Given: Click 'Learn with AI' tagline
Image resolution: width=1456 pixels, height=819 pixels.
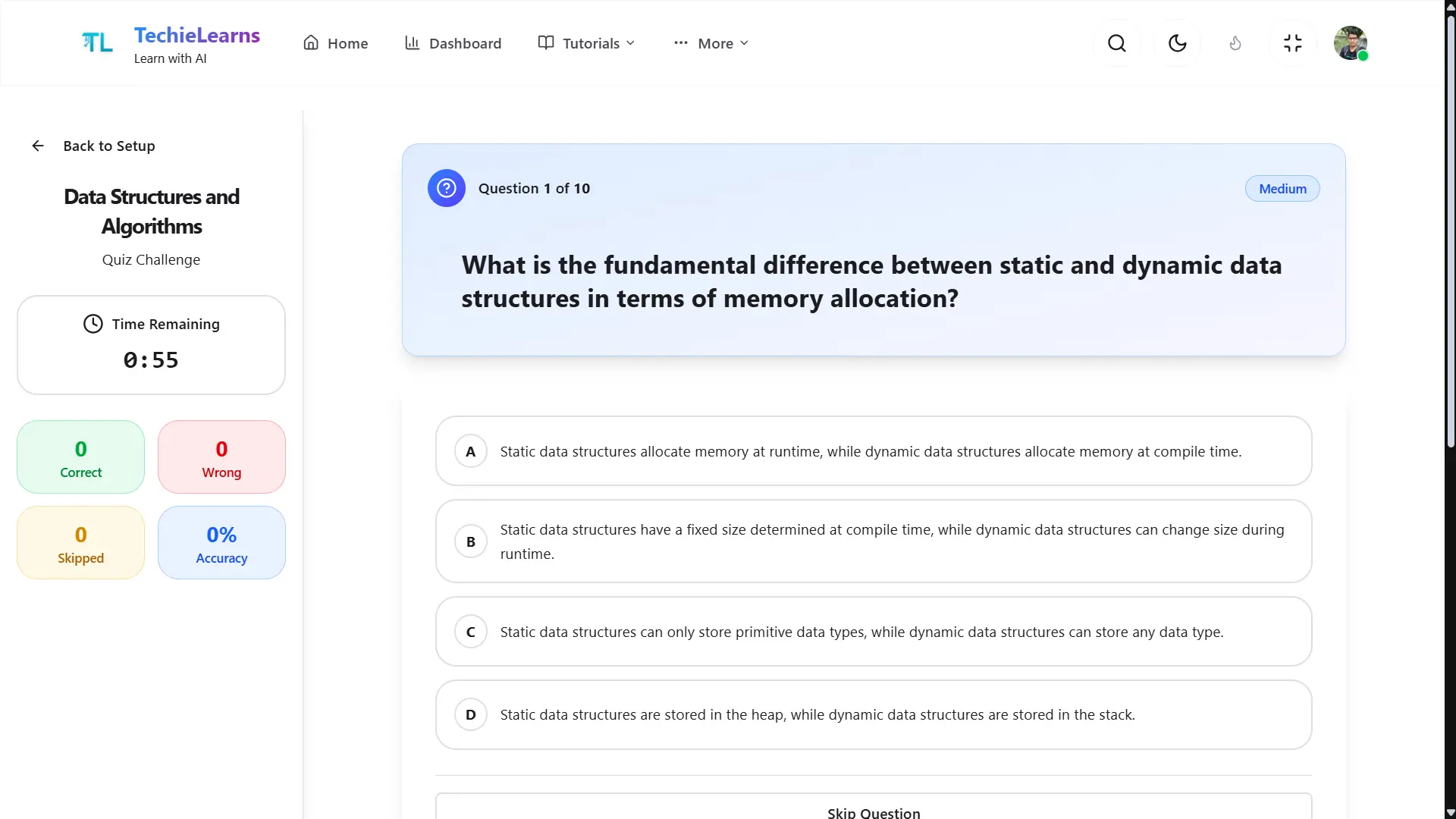Looking at the screenshot, I should pyautogui.click(x=170, y=58).
